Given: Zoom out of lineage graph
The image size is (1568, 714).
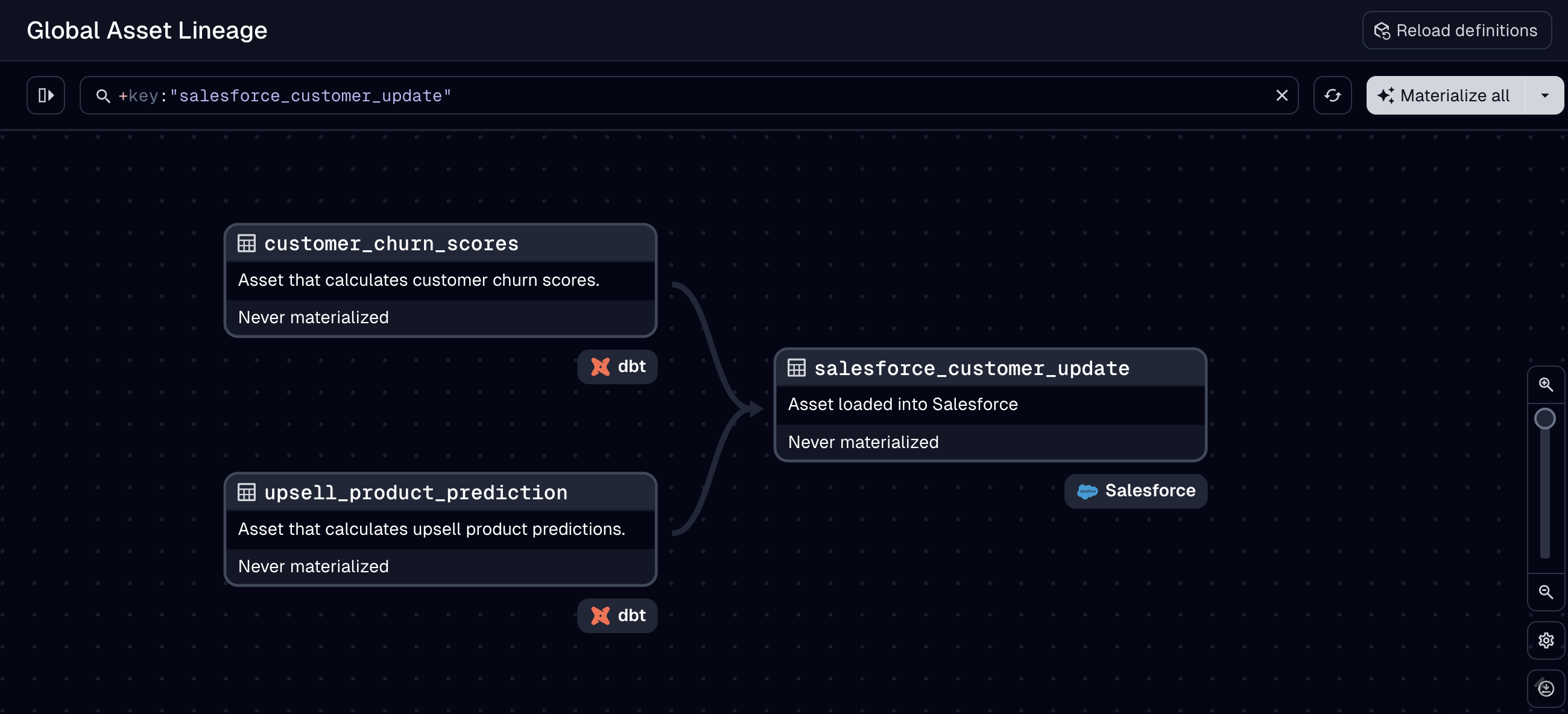Looking at the screenshot, I should [x=1545, y=592].
